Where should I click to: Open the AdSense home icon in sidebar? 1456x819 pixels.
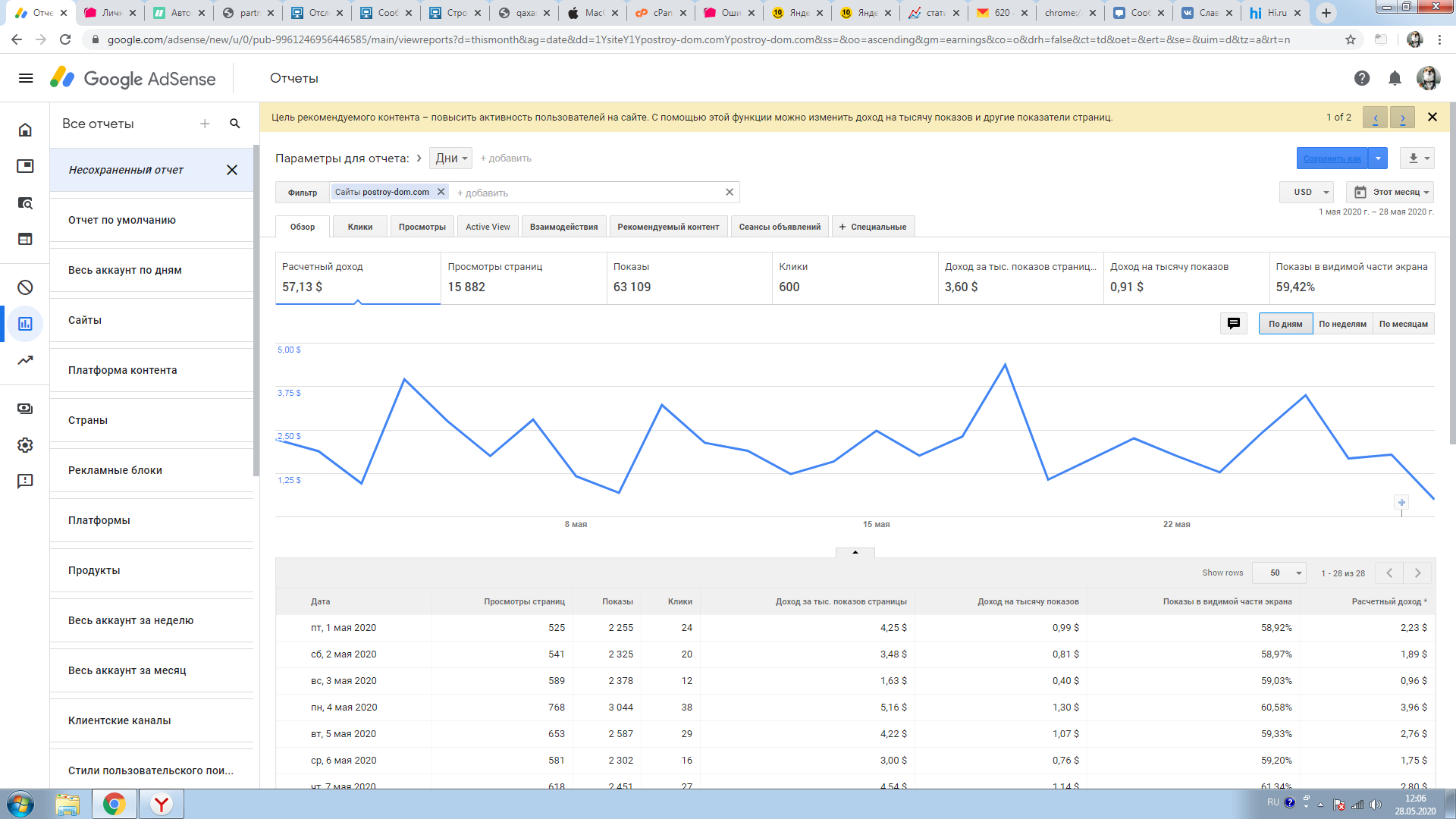click(25, 130)
